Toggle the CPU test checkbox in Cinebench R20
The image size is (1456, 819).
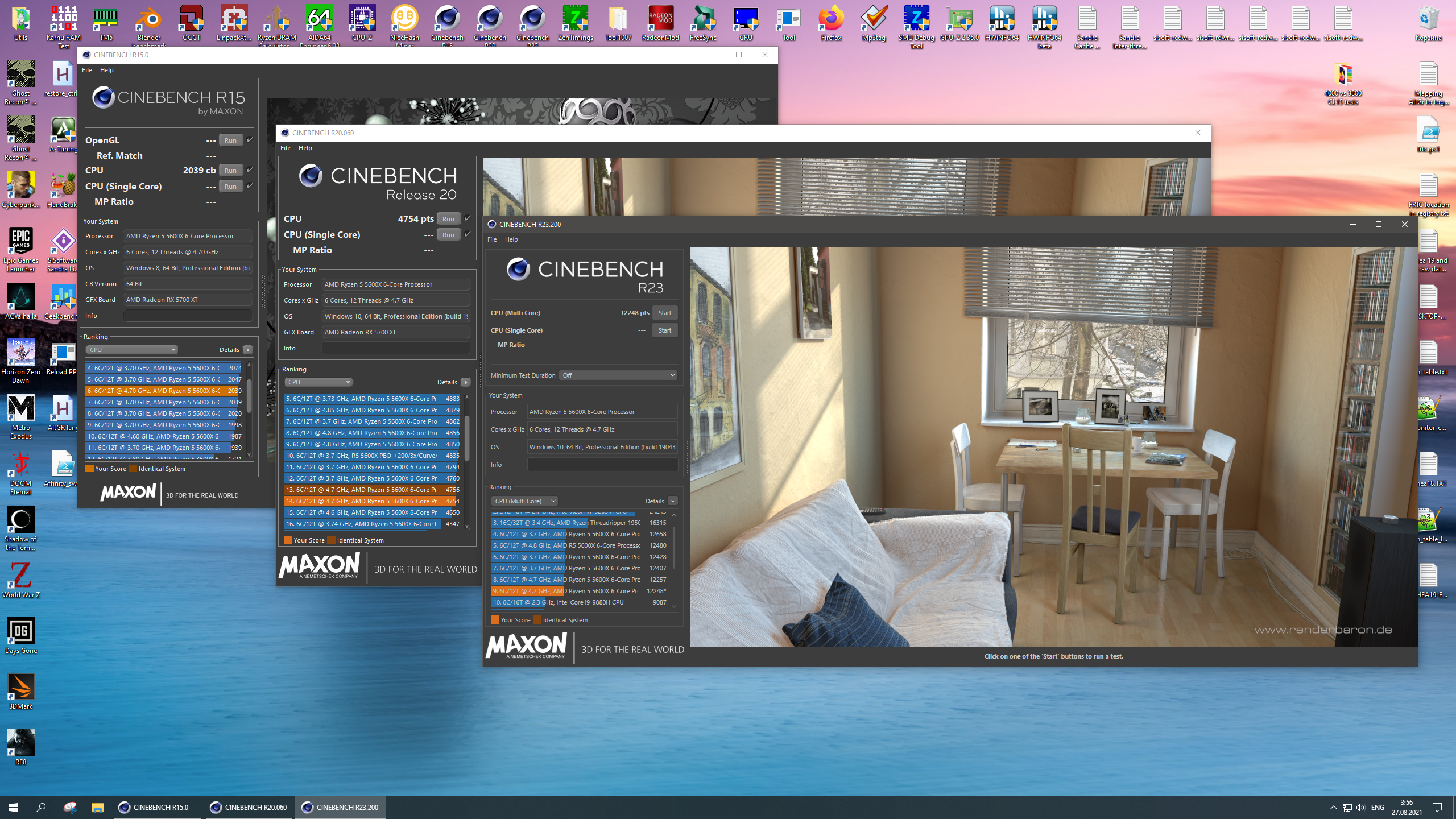(468, 218)
